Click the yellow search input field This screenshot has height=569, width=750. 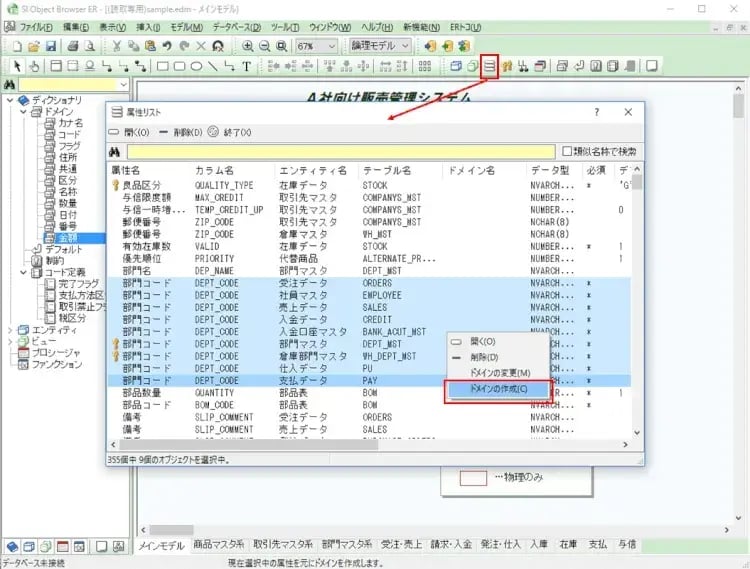coord(340,152)
